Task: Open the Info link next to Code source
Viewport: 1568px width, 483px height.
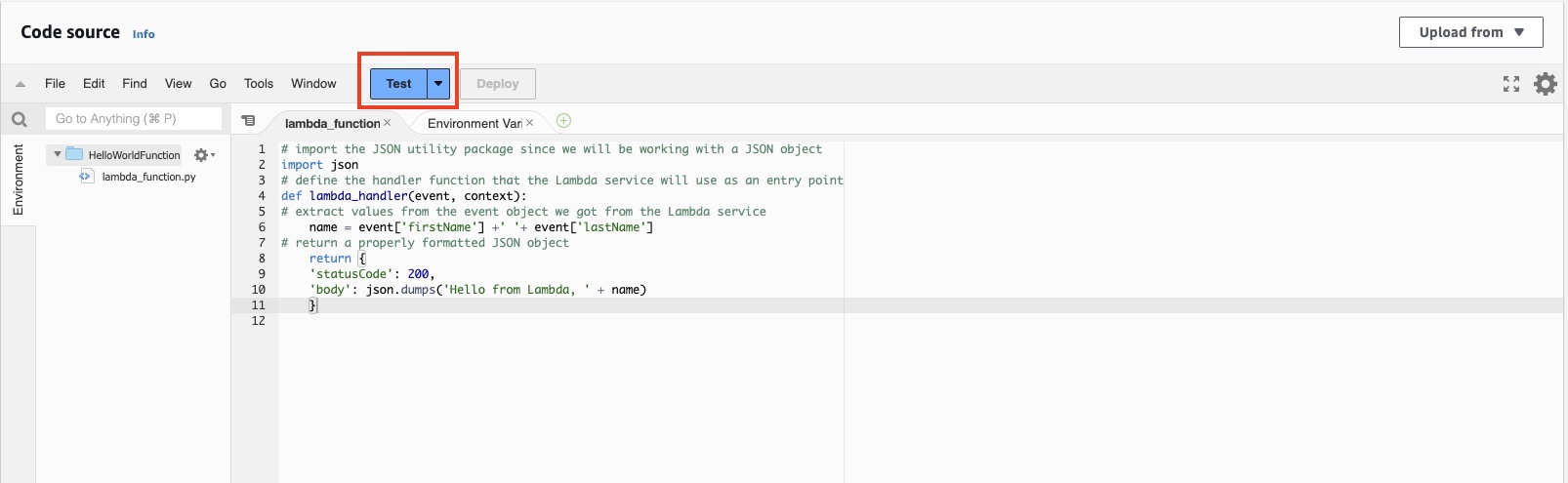Action: coord(144,34)
